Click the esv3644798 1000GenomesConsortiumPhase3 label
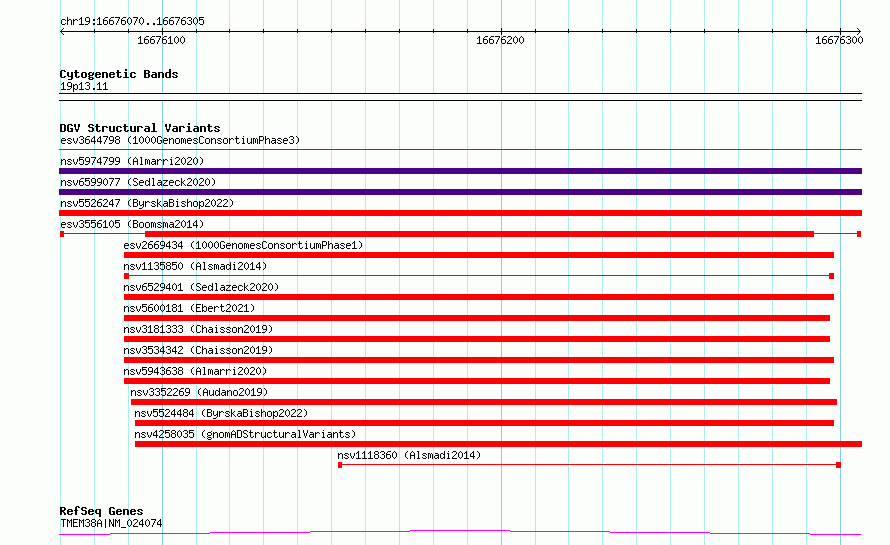The image size is (890, 545). (x=180, y=140)
